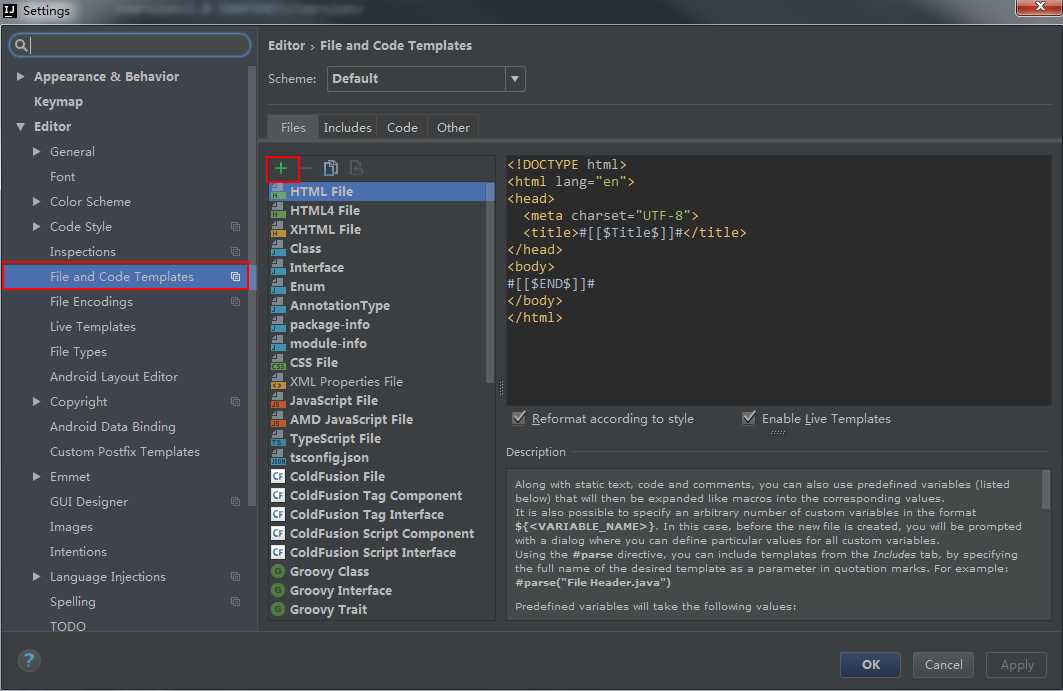Click the Reset to Default icon
Screen dimensions: 1063x691
pos(356,168)
